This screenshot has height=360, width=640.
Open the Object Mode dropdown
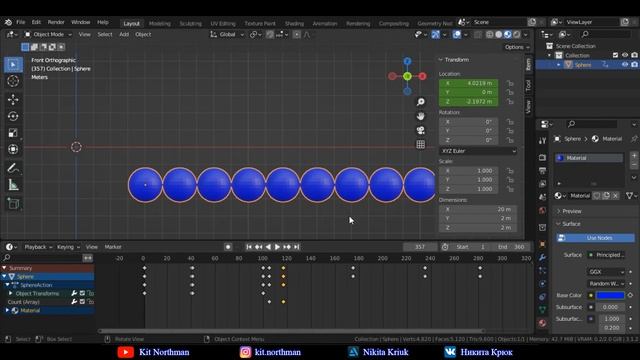pyautogui.click(x=48, y=34)
